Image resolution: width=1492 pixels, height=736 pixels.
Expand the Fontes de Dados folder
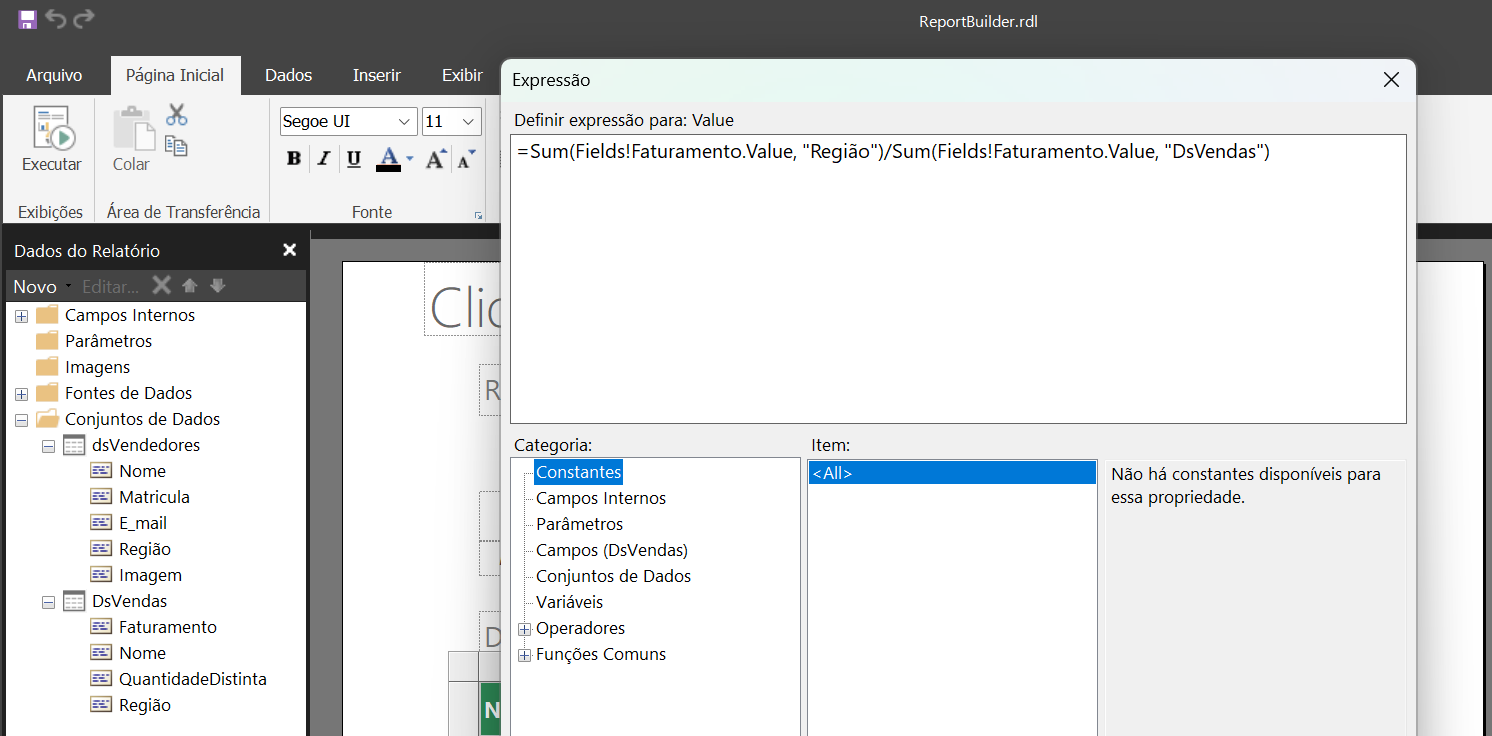[x=21, y=394]
